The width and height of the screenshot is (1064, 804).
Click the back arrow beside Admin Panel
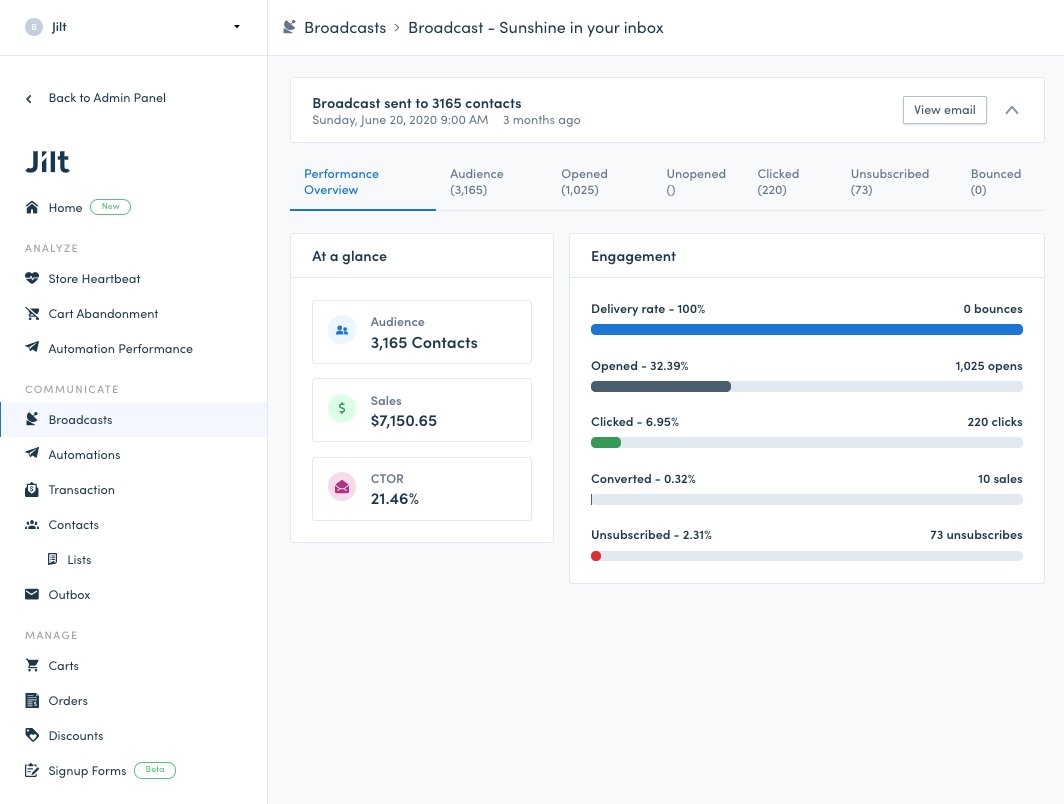28,99
